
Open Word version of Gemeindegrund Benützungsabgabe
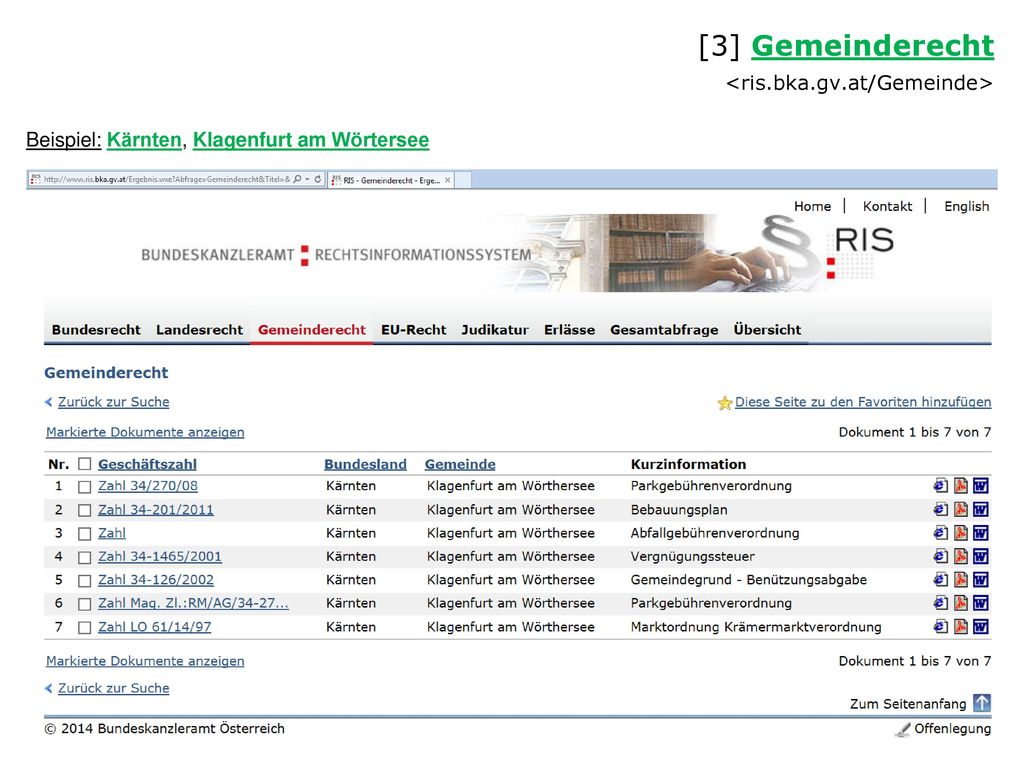coord(981,579)
